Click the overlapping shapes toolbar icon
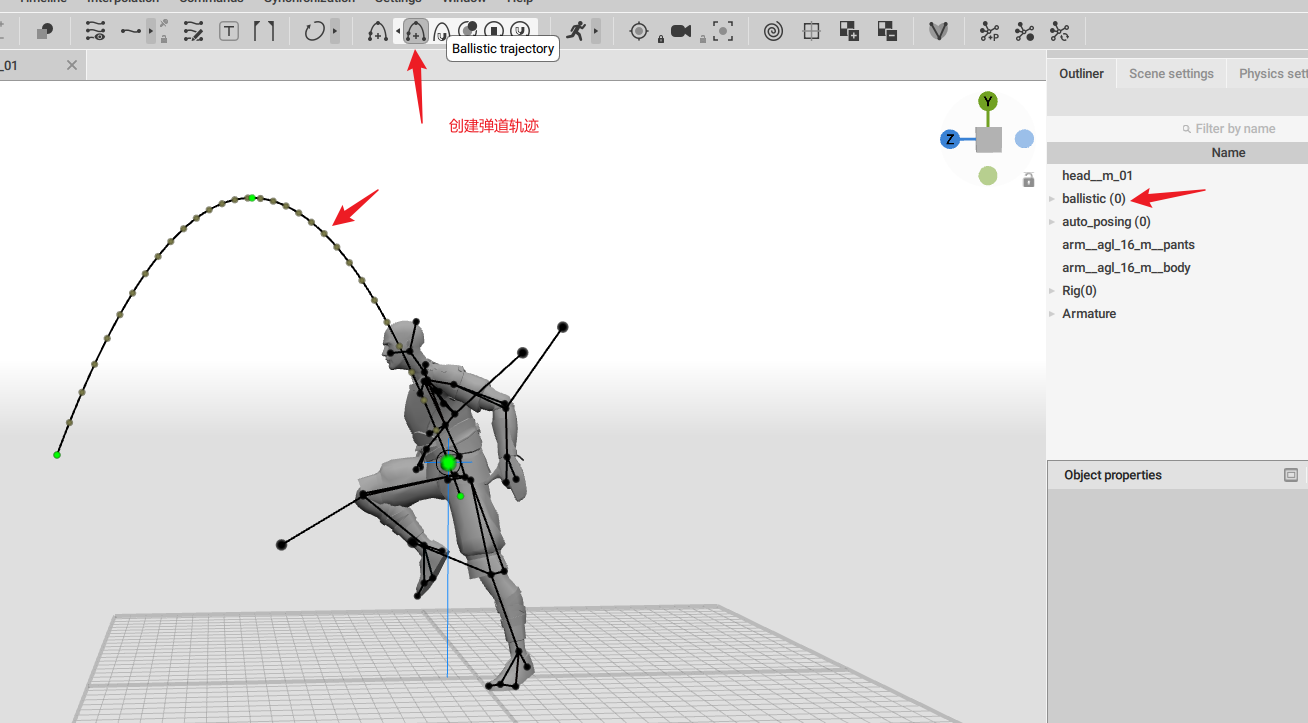Image resolution: width=1308 pixels, height=723 pixels. click(x=44, y=32)
